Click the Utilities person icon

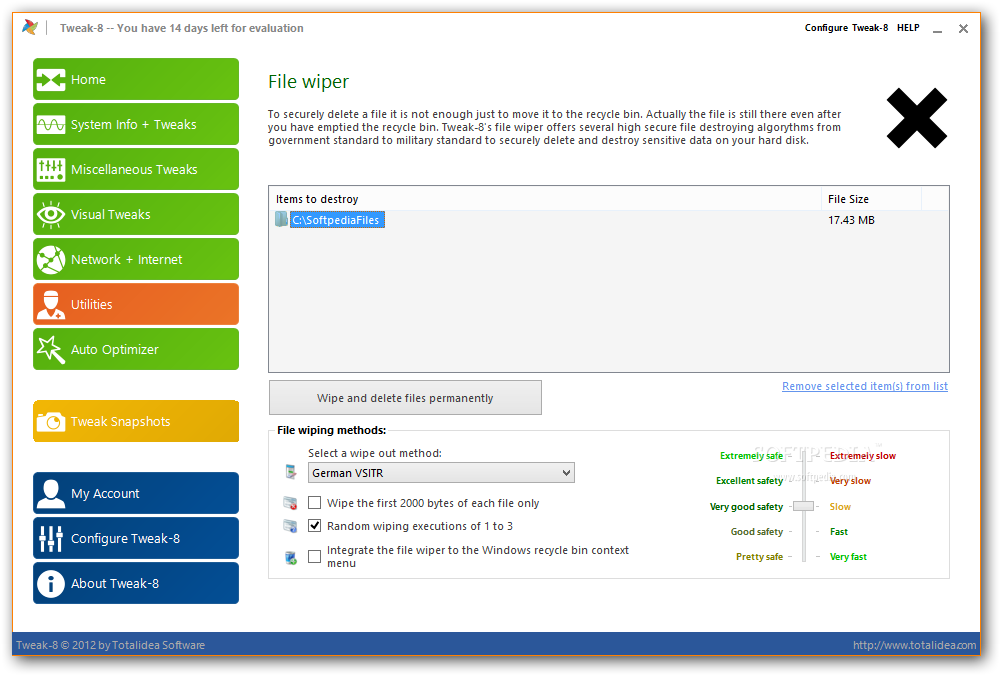50,304
